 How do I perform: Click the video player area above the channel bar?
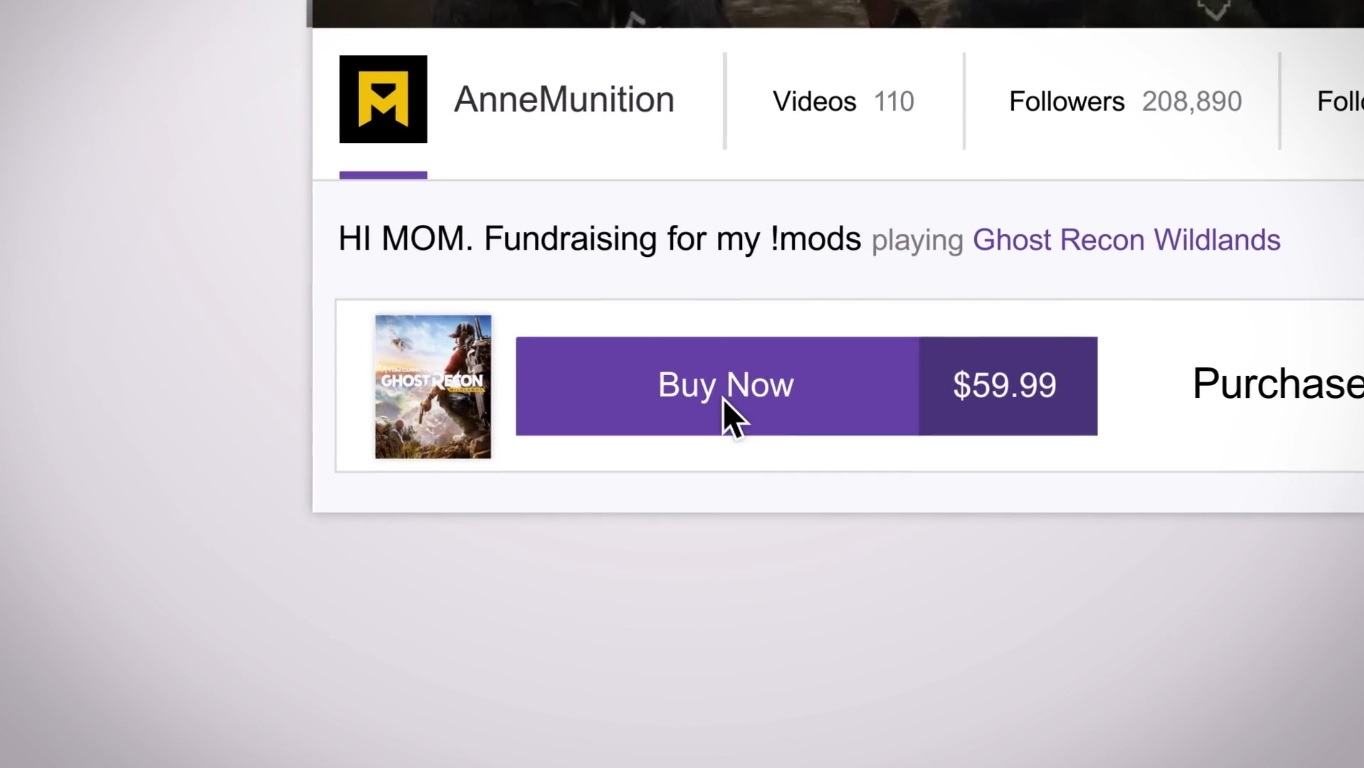[836, 13]
